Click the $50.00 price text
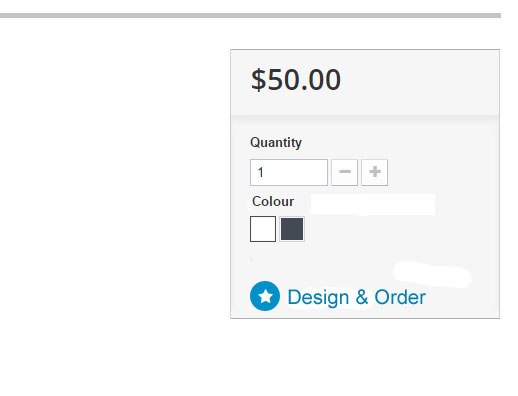Image resolution: width=518 pixels, height=396 pixels. [x=296, y=80]
